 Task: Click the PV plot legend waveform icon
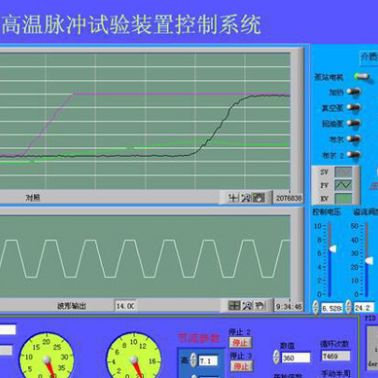point(343,185)
